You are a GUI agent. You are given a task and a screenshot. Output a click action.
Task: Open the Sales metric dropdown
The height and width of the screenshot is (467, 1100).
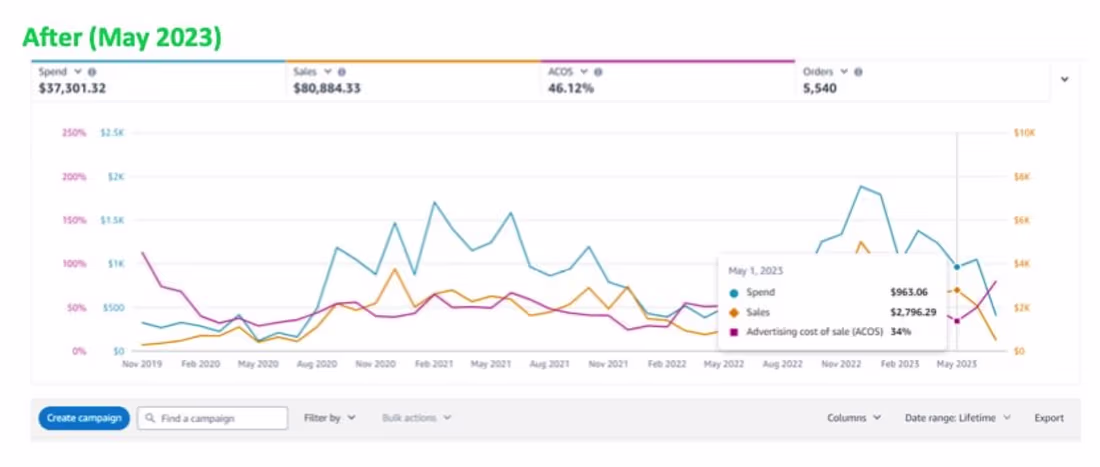tap(329, 72)
